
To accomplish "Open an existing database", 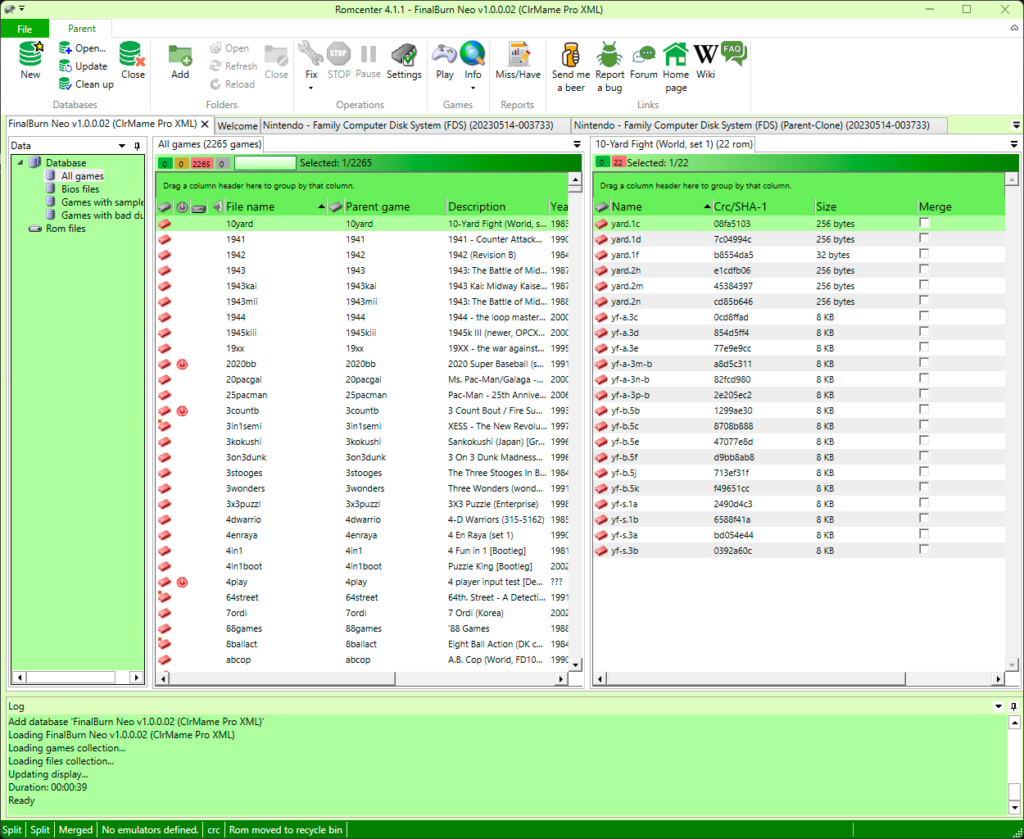I will pos(82,48).
